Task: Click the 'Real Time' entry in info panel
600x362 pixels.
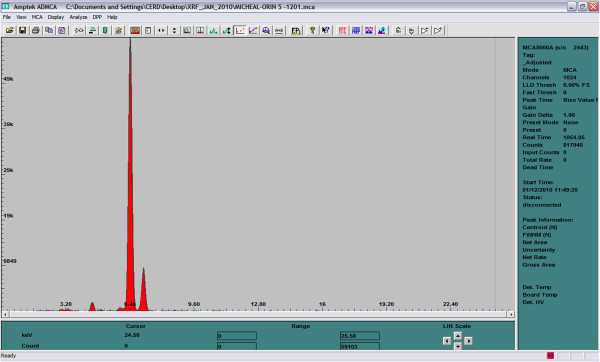Action: tap(553, 137)
